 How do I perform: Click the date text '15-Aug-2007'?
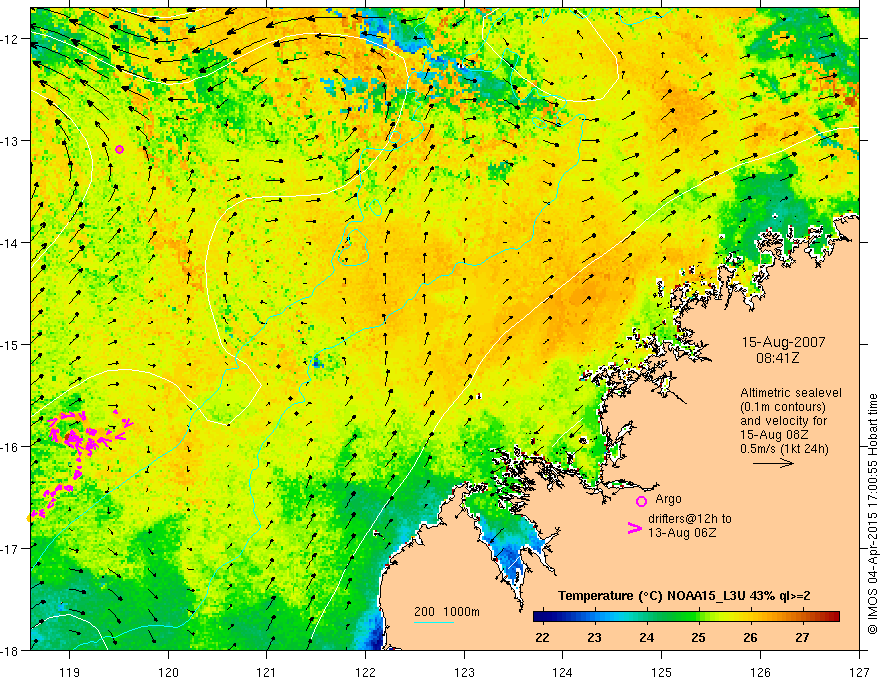(783, 342)
